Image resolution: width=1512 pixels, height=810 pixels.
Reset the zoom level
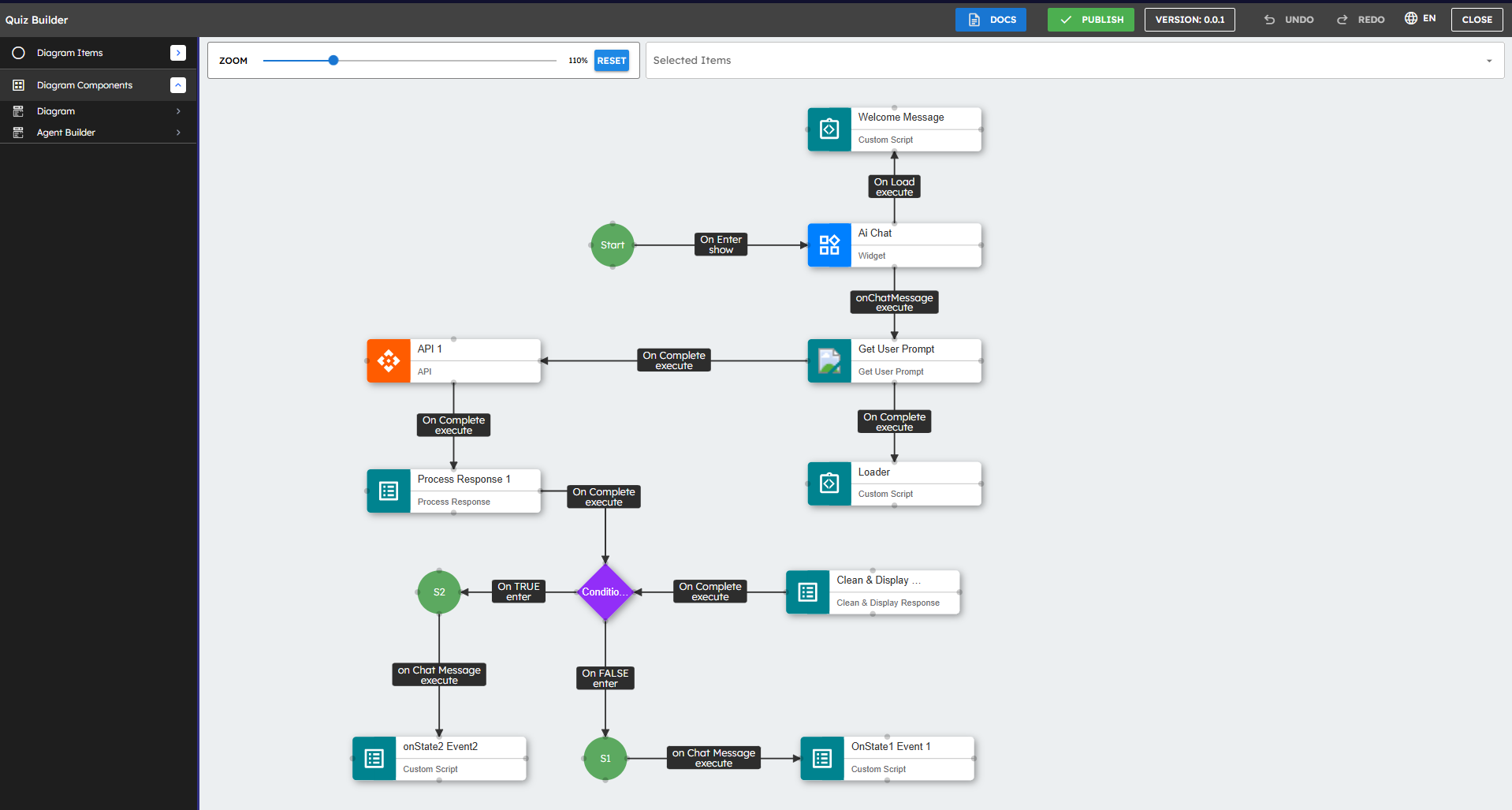coord(611,61)
